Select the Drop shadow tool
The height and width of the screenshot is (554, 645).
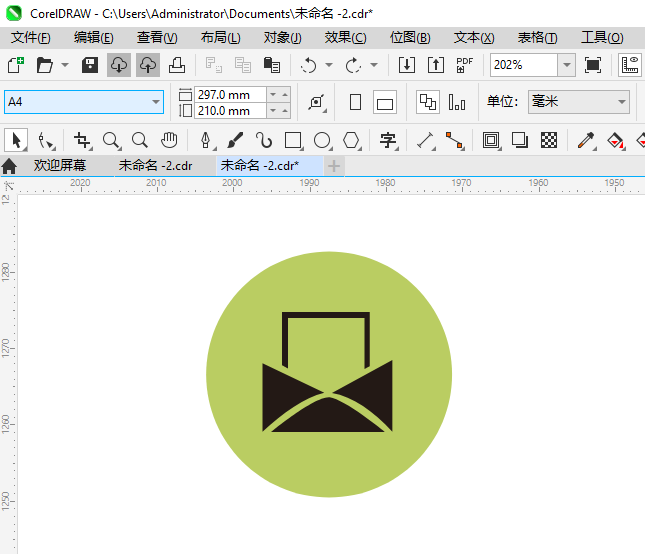point(520,141)
